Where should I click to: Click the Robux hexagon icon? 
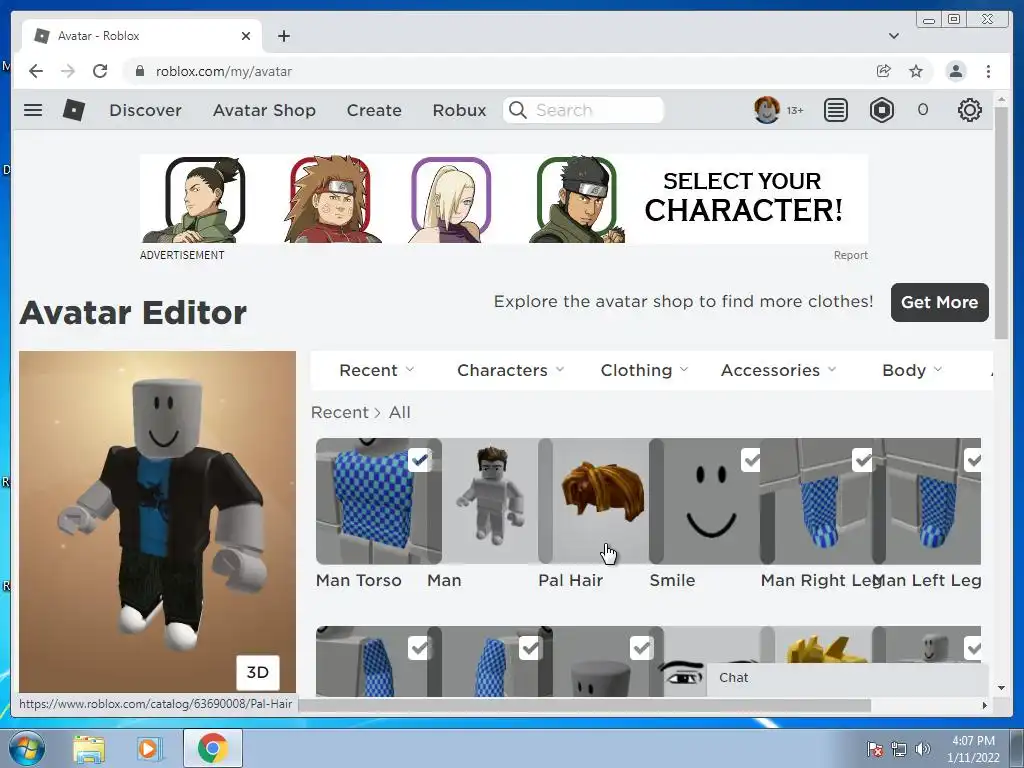coord(882,110)
